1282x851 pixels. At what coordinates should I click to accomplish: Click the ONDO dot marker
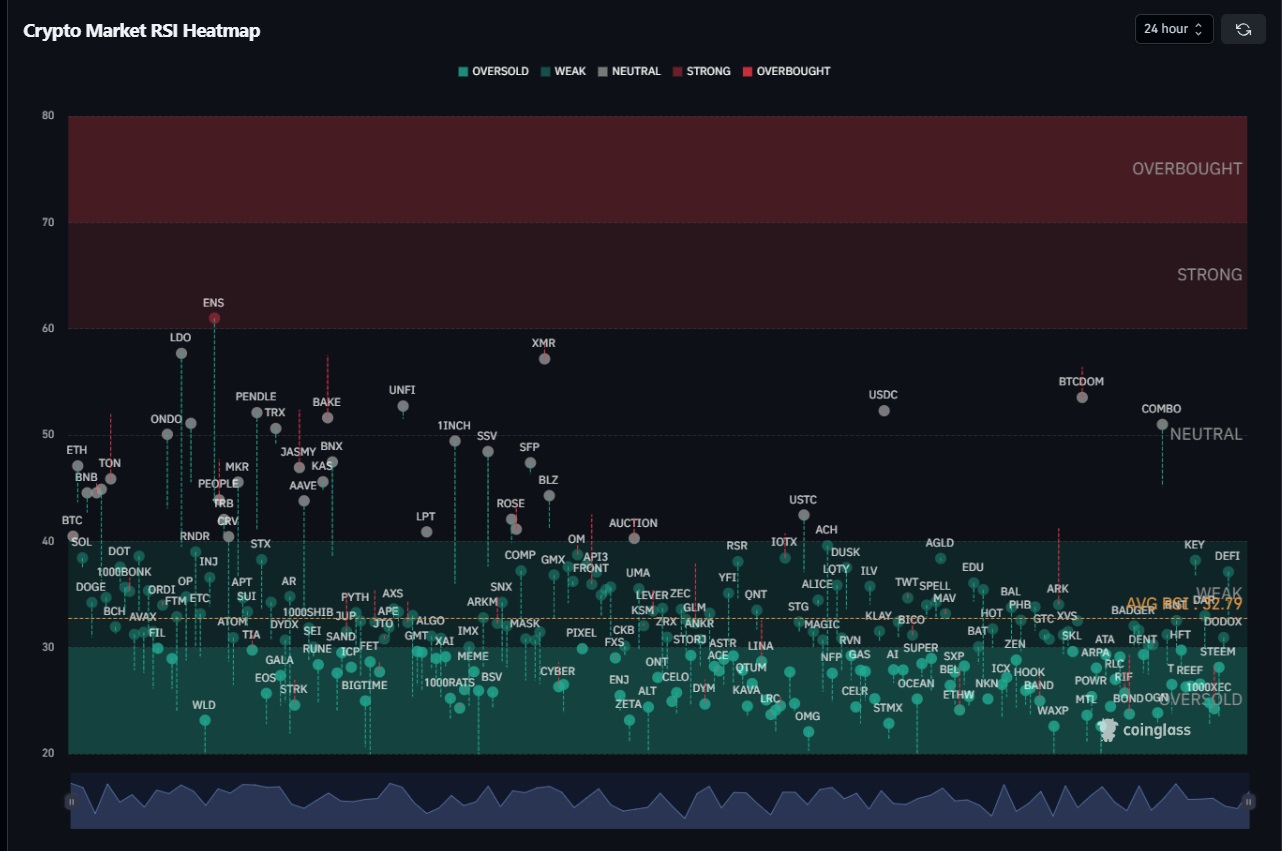[167, 434]
